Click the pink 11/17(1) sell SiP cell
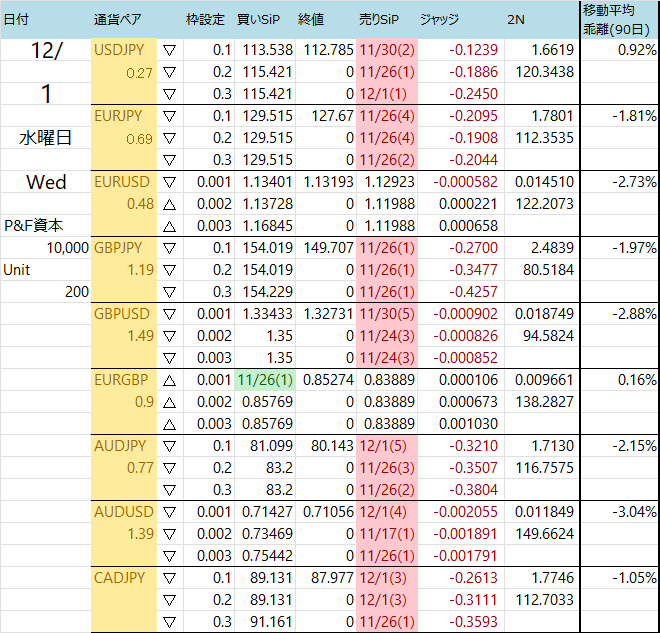This screenshot has height=633, width=660. (387, 534)
